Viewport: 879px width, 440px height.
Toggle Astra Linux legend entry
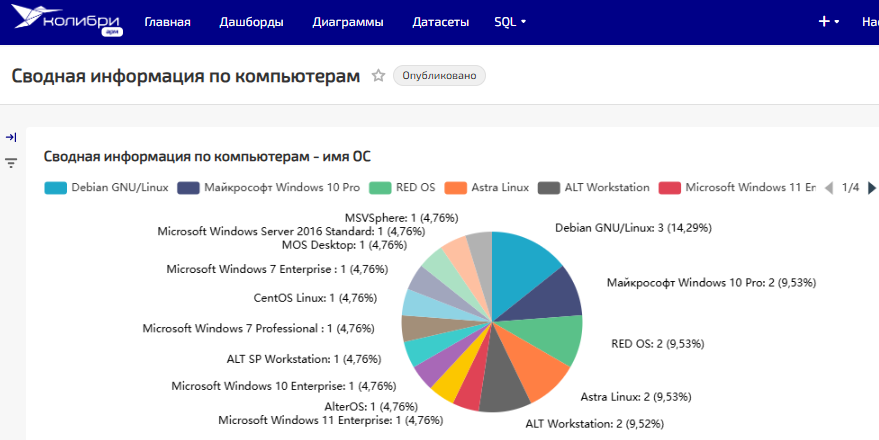pyautogui.click(x=487, y=188)
